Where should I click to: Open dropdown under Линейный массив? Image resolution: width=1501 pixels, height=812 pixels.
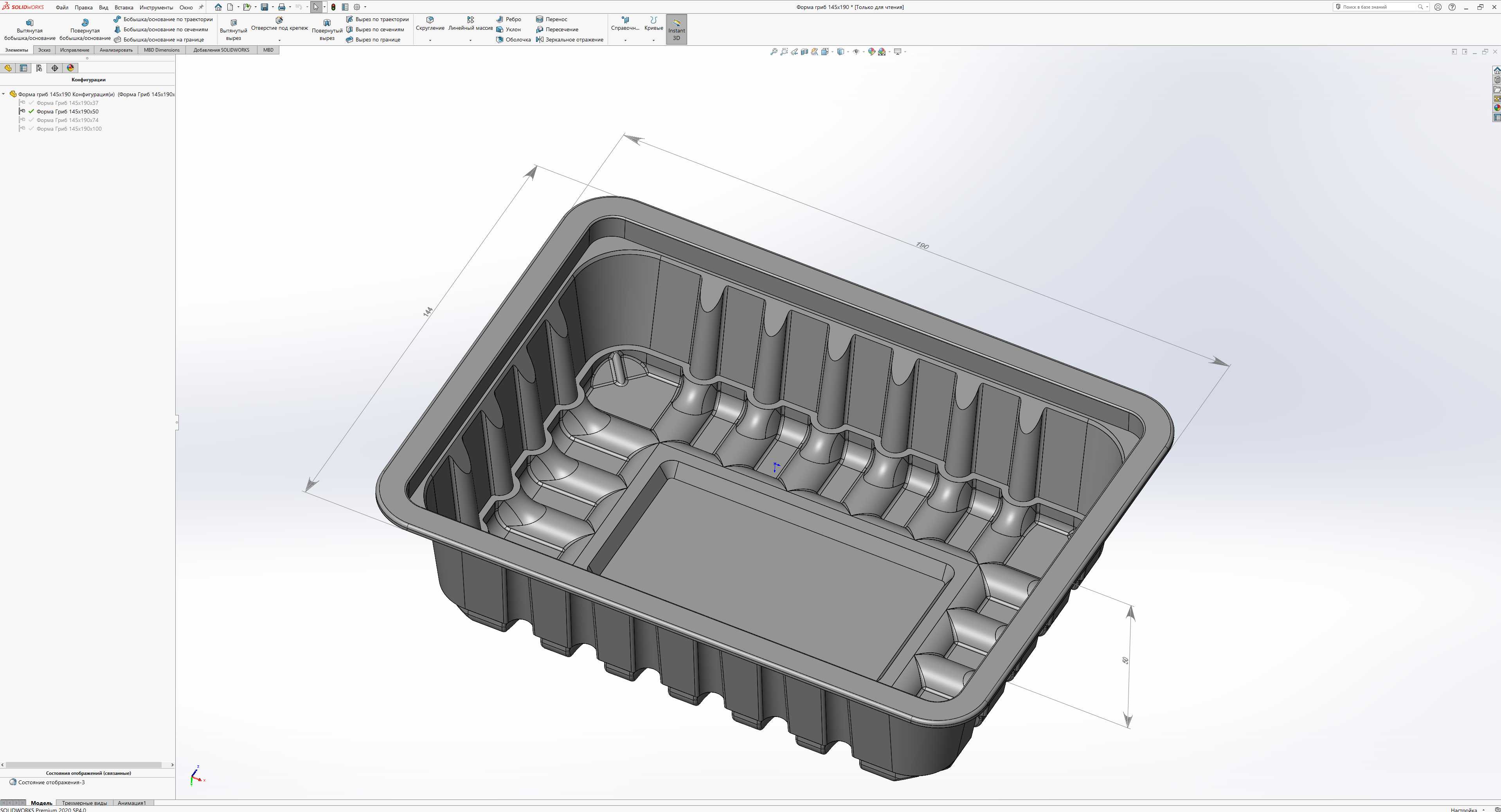(x=470, y=40)
